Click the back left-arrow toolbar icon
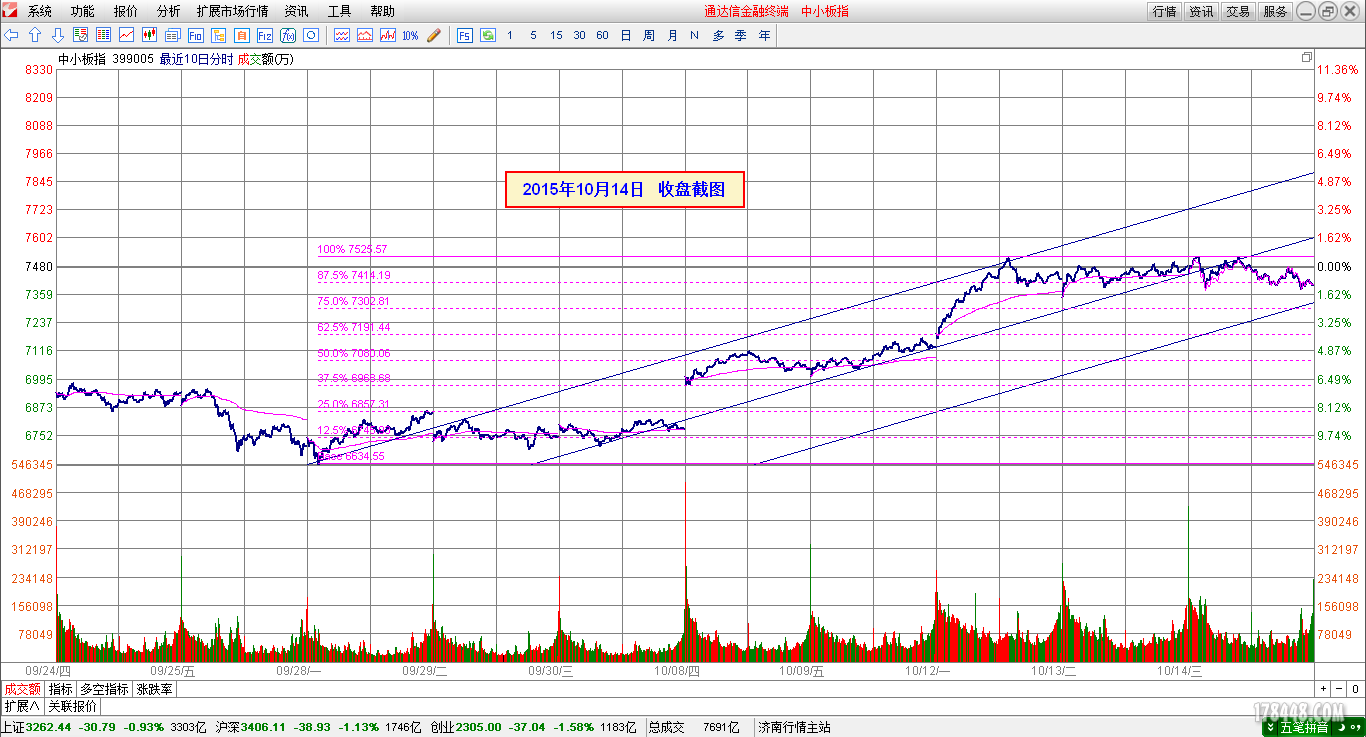The height and width of the screenshot is (737, 1366). [x=12, y=35]
